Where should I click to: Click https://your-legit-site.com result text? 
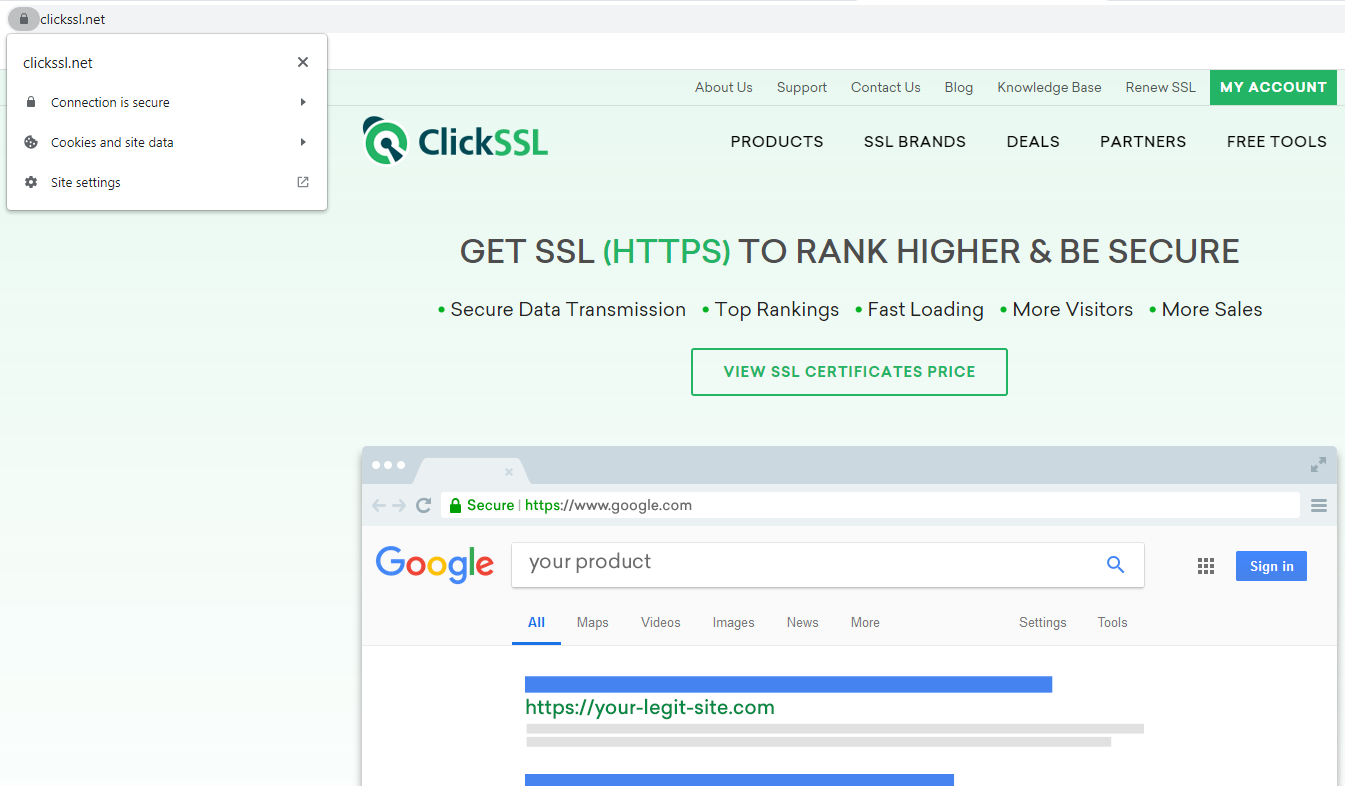click(650, 708)
